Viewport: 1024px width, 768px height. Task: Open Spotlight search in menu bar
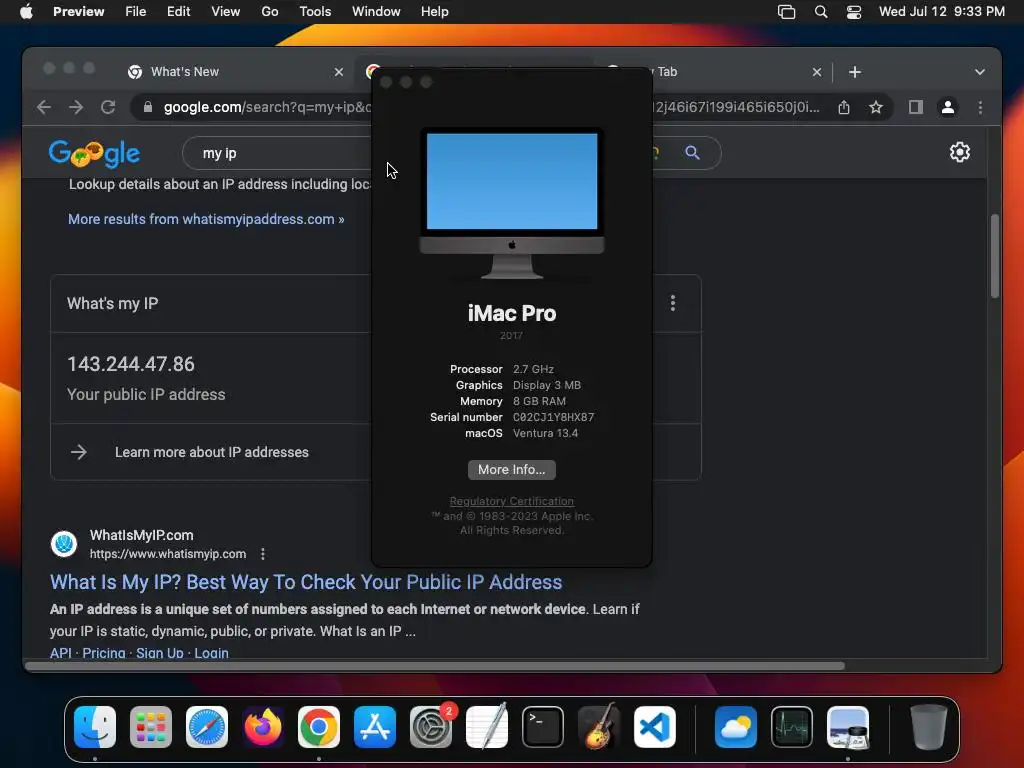pos(821,12)
